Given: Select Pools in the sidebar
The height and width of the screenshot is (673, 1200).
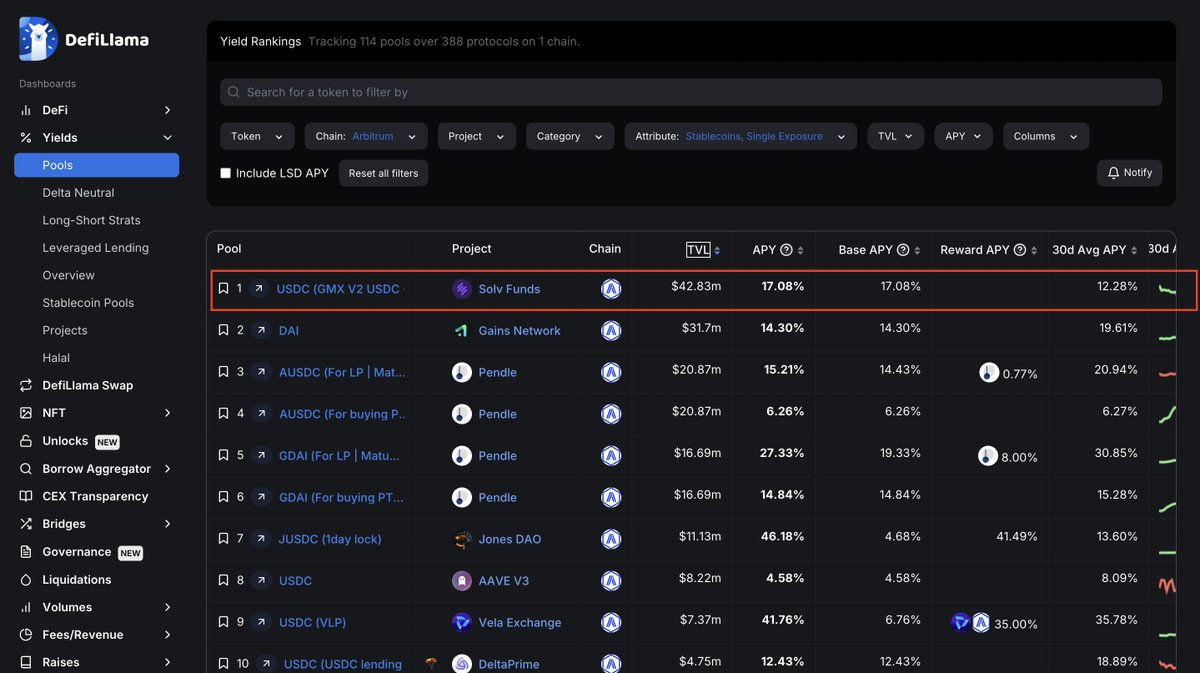Looking at the screenshot, I should tap(96, 165).
